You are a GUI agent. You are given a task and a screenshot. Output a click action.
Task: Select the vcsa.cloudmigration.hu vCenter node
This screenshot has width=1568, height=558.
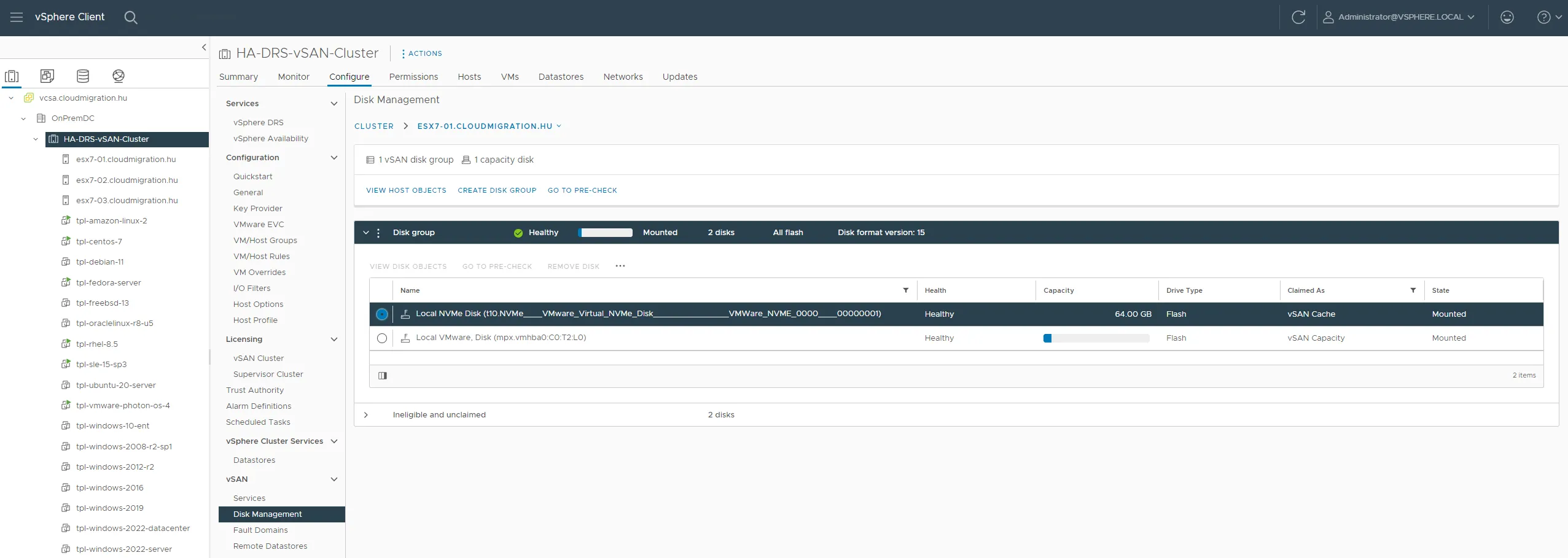tap(83, 98)
